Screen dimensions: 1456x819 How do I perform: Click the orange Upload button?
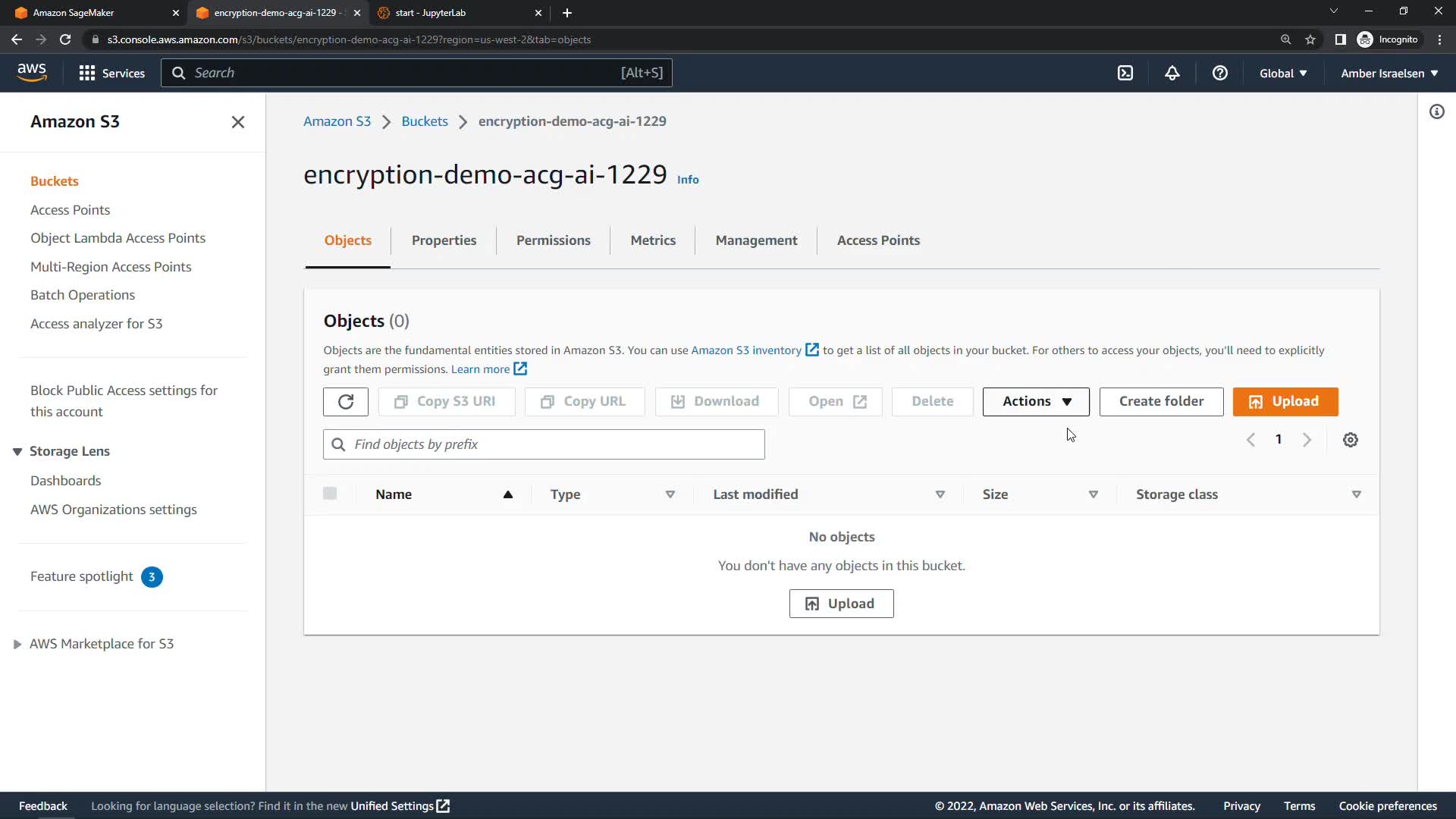pyautogui.click(x=1285, y=401)
